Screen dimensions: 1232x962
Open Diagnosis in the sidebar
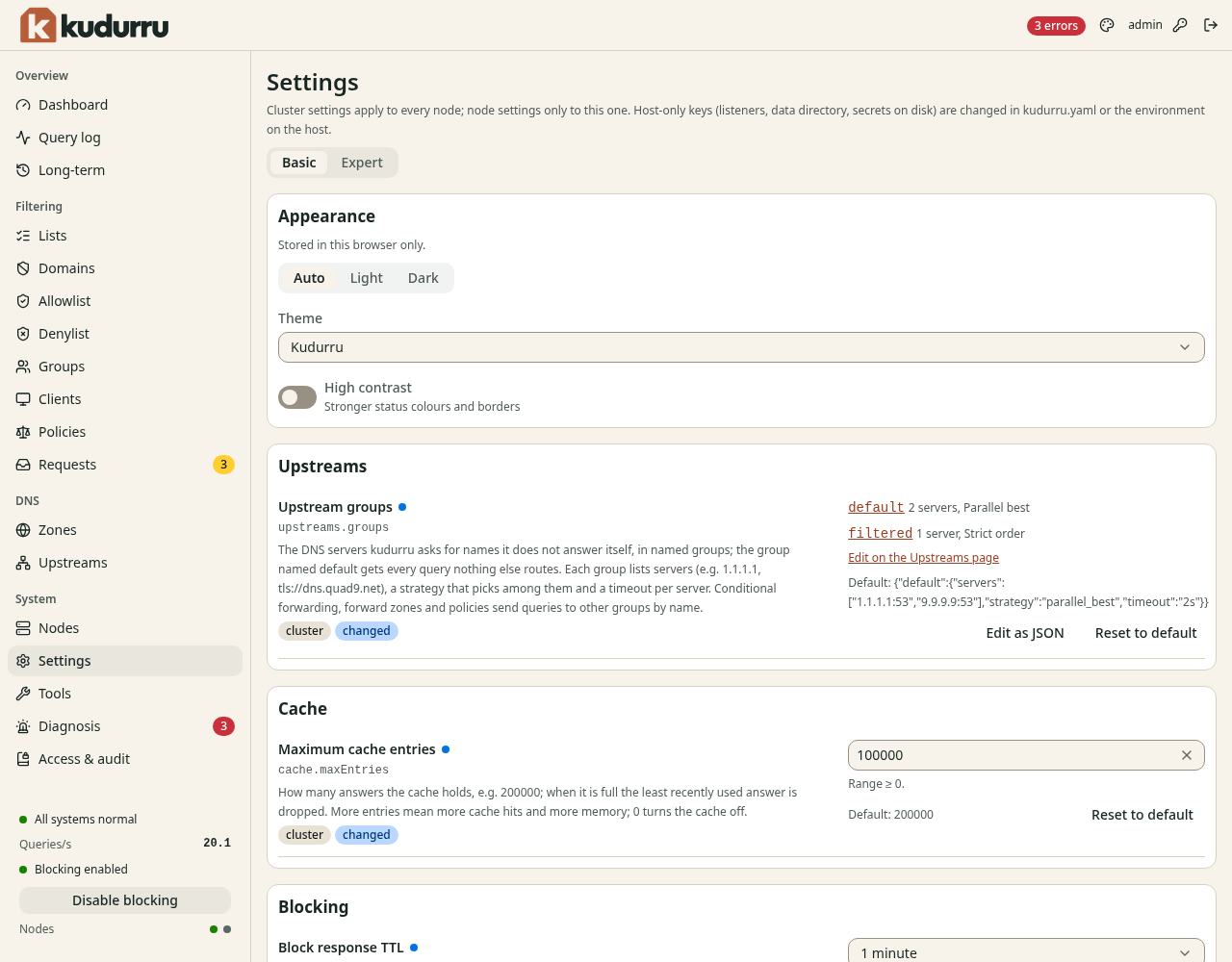pyautogui.click(x=125, y=726)
